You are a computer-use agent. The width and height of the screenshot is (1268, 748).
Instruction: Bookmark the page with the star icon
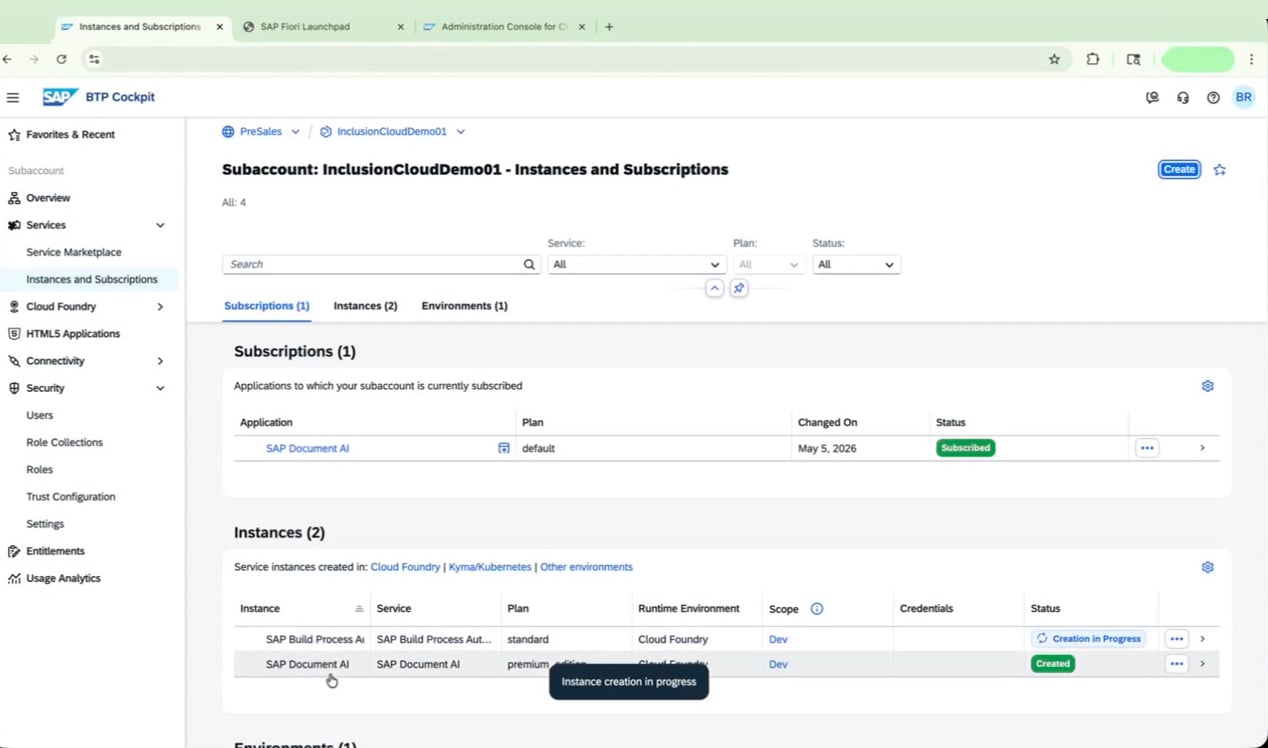[1054, 59]
